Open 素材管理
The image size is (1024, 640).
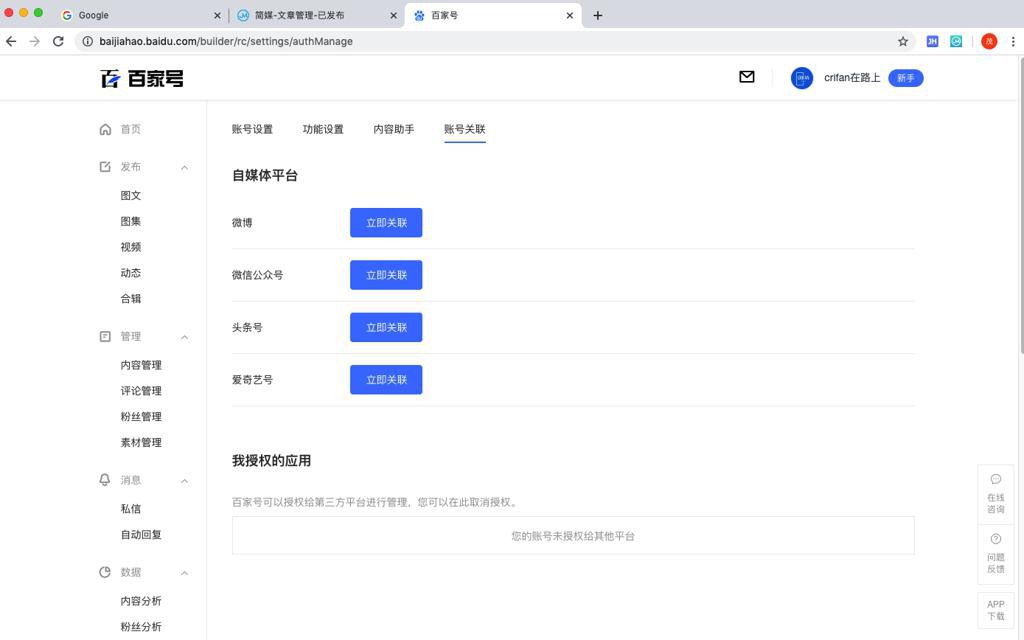141,442
